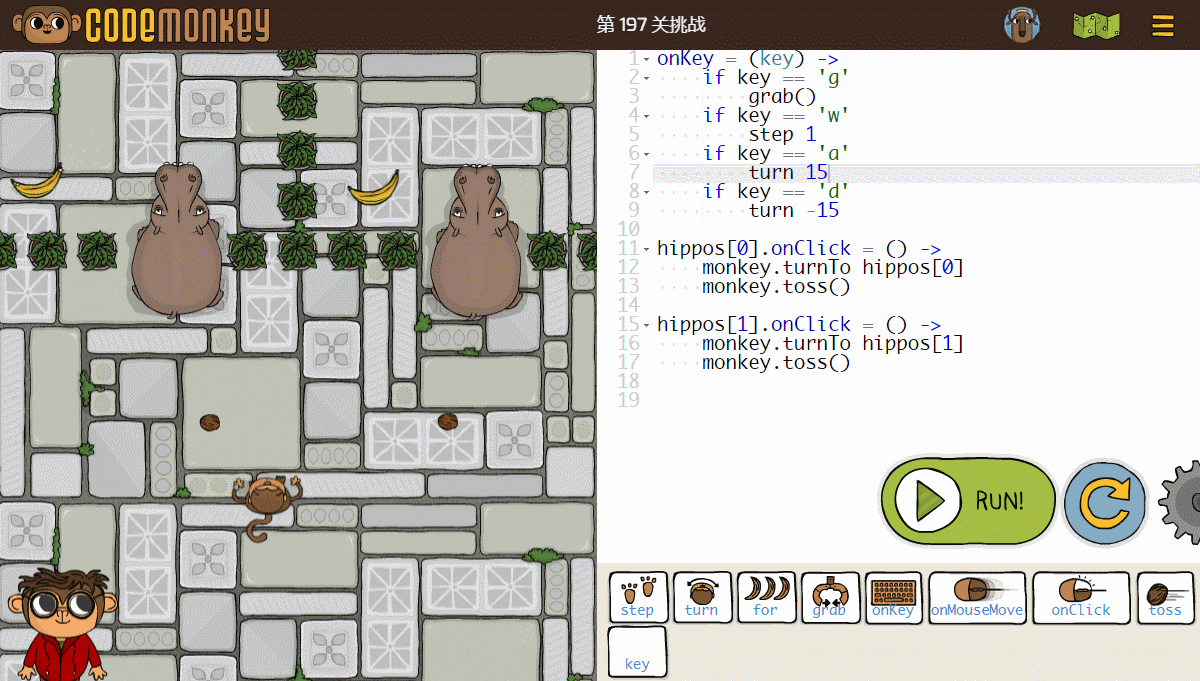Viewport: 1200px width, 681px height.
Task: Reset the code with the circular arrow button
Action: tap(1104, 502)
